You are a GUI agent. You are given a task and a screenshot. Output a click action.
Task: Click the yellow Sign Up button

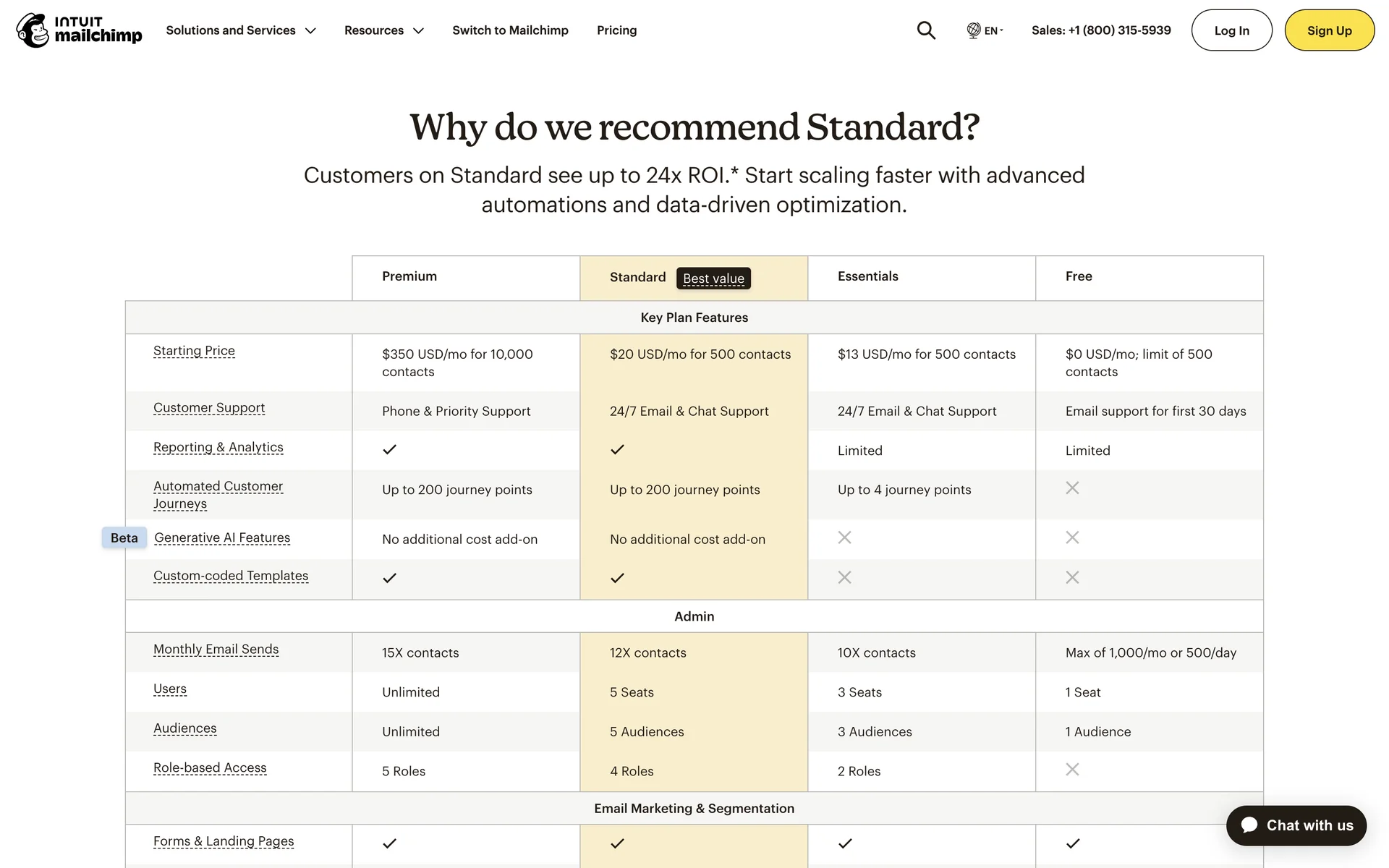click(1329, 30)
